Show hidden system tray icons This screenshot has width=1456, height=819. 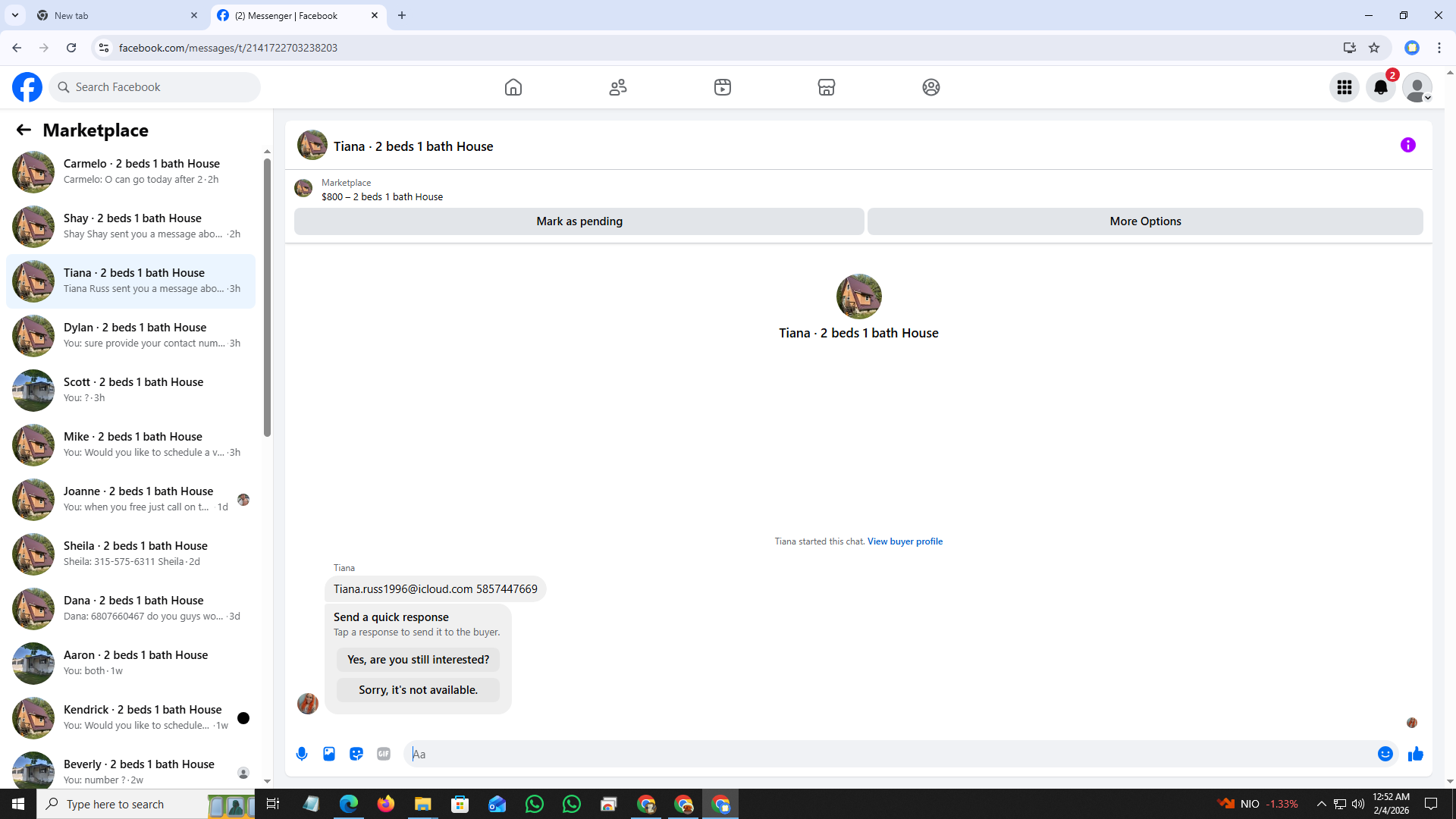[x=1321, y=804]
